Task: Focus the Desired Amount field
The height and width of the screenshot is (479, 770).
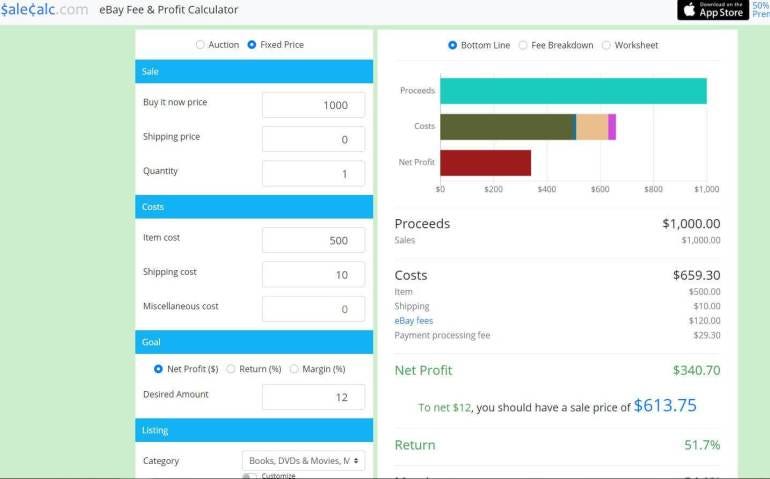Action: tap(313, 397)
